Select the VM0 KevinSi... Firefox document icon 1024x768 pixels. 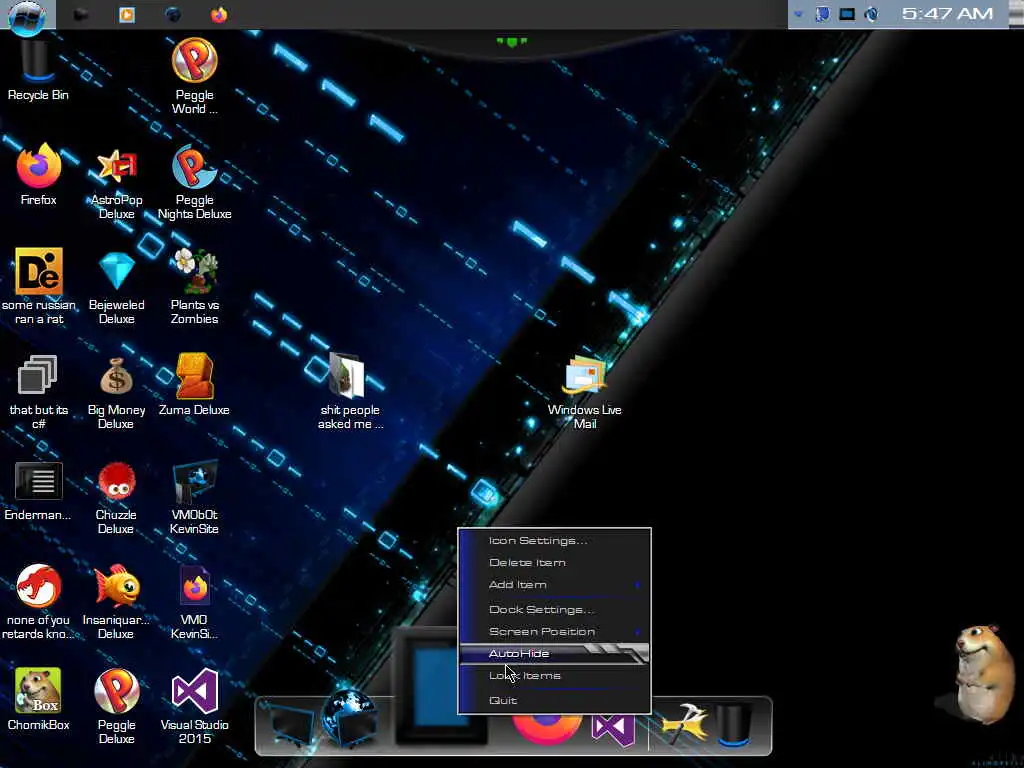(195, 602)
